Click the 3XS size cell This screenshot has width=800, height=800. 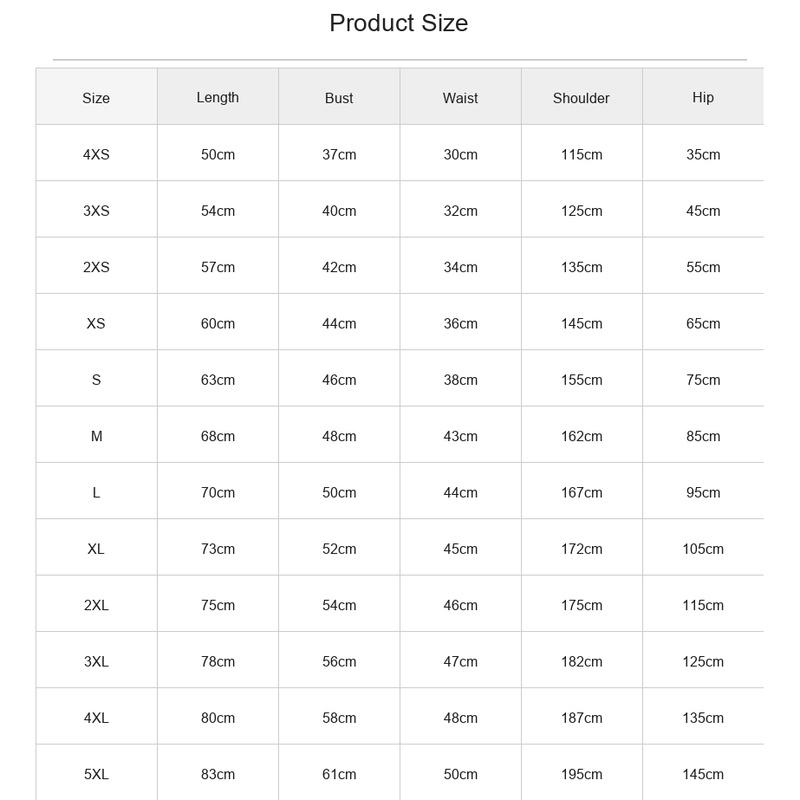96,211
